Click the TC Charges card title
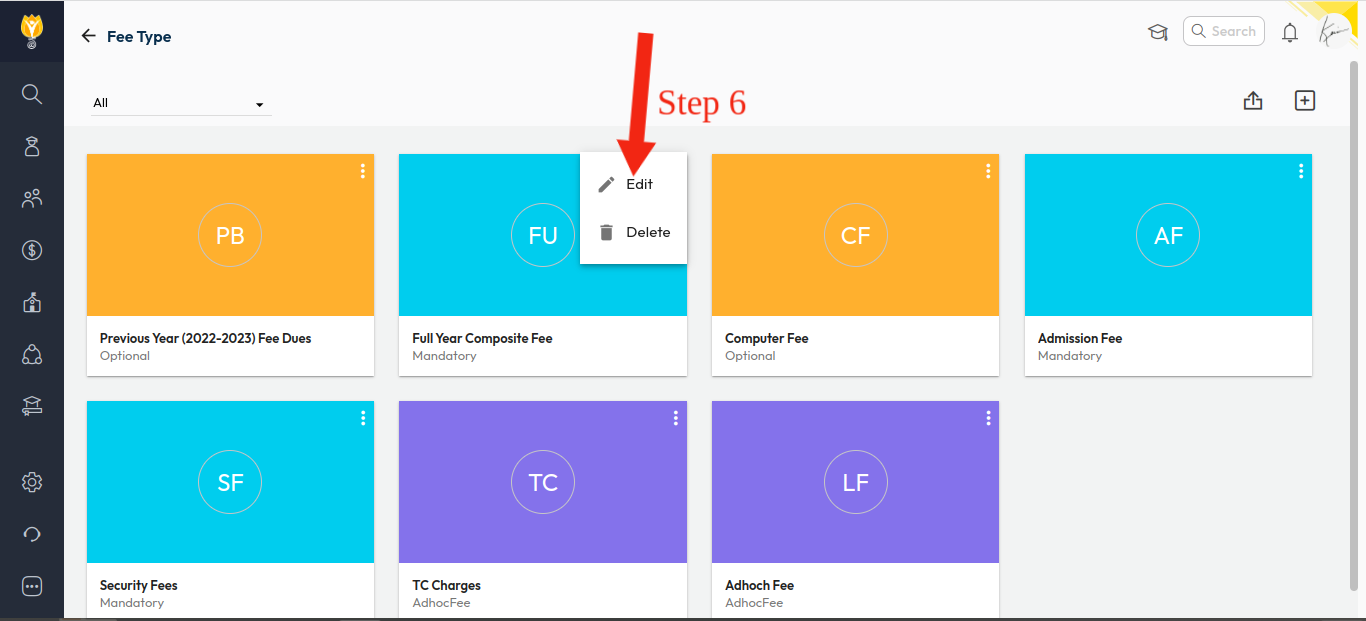This screenshot has height=621, width=1366. (x=447, y=585)
